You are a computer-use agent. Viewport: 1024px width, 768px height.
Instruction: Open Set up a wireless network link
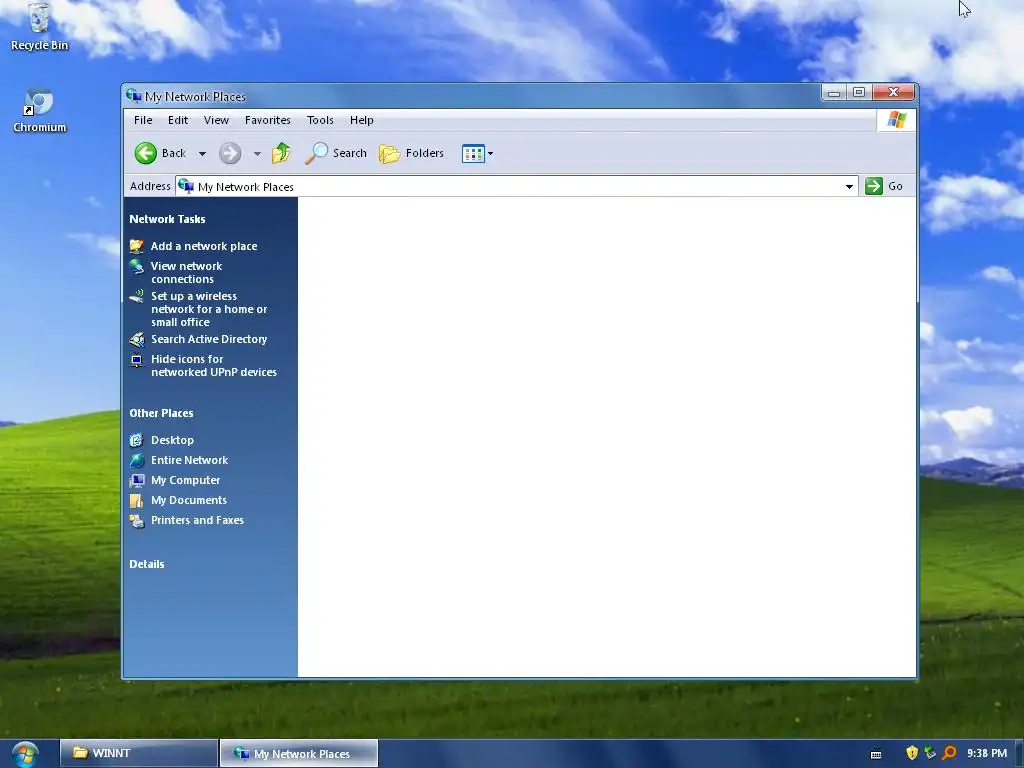click(209, 309)
